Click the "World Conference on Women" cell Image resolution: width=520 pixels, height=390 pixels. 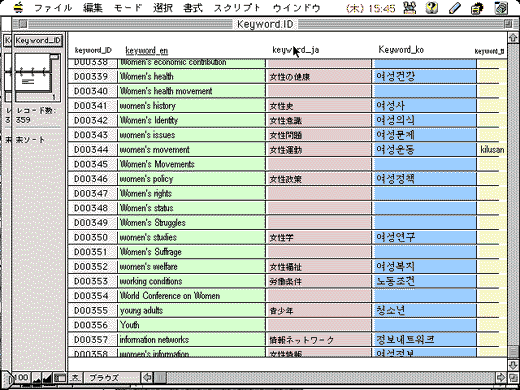click(x=191, y=296)
